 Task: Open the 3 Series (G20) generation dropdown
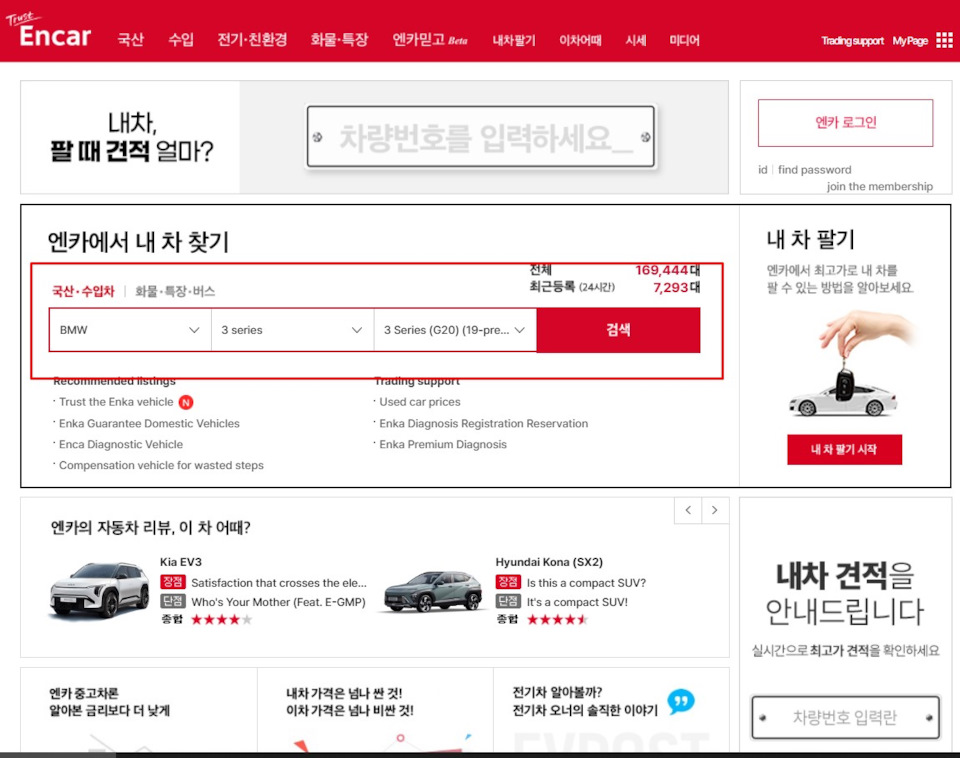tap(455, 330)
